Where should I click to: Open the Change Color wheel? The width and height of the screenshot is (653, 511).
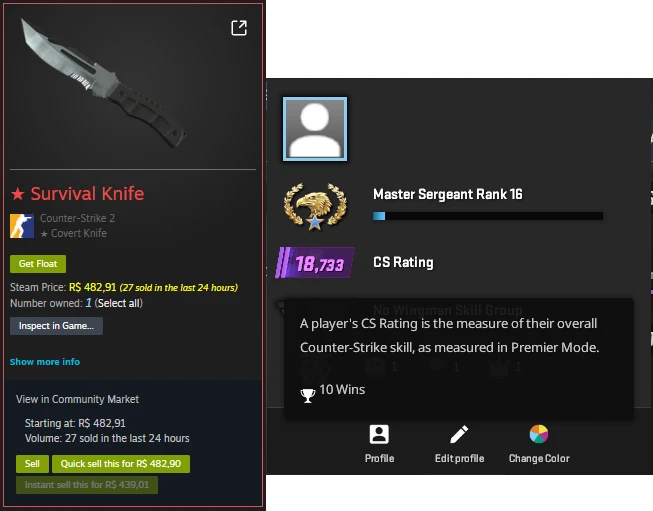click(539, 434)
